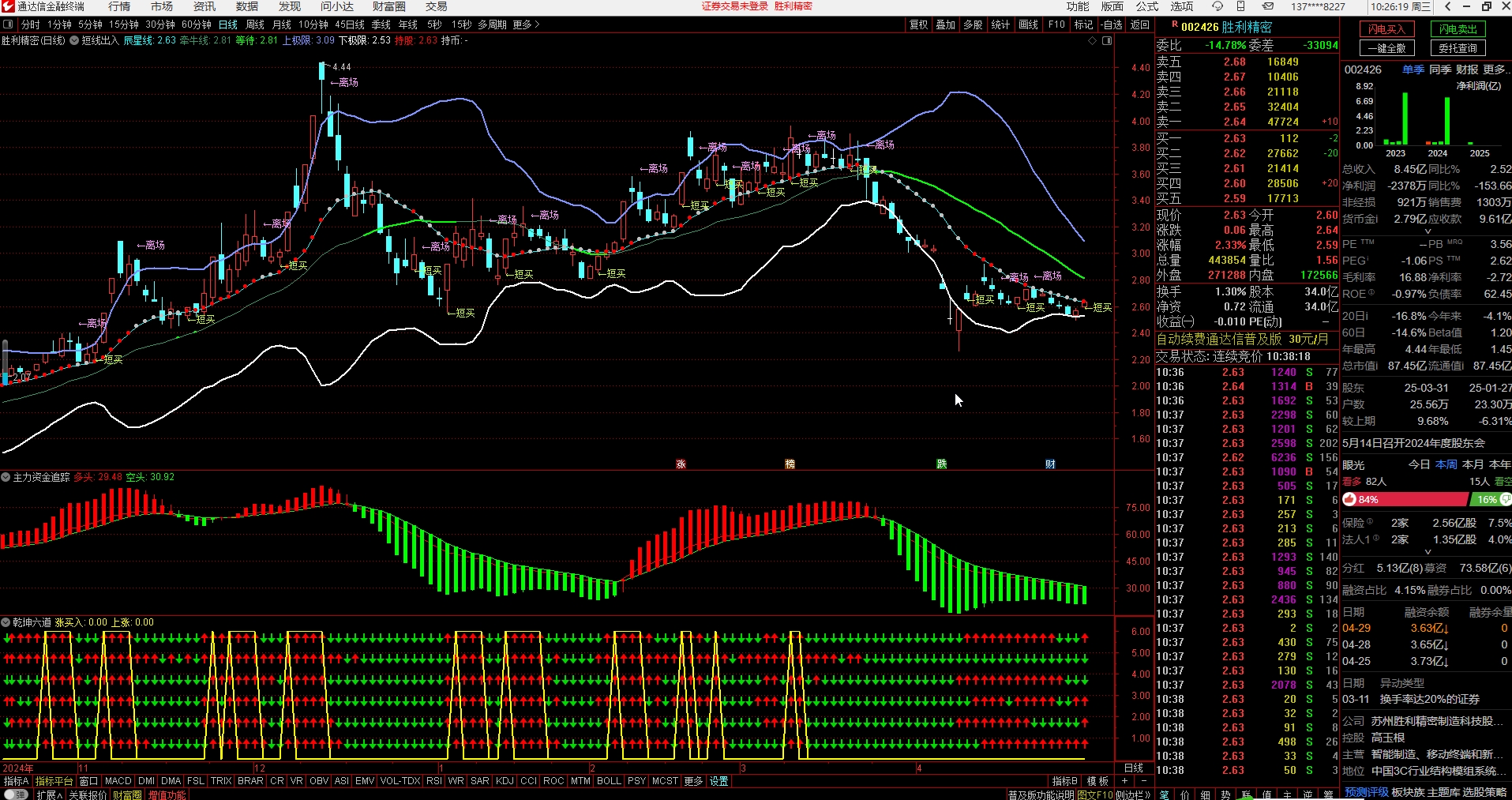Screen dimensions: 1512x800
Task: Toggle the 标记 mark button
Action: 1083,24
